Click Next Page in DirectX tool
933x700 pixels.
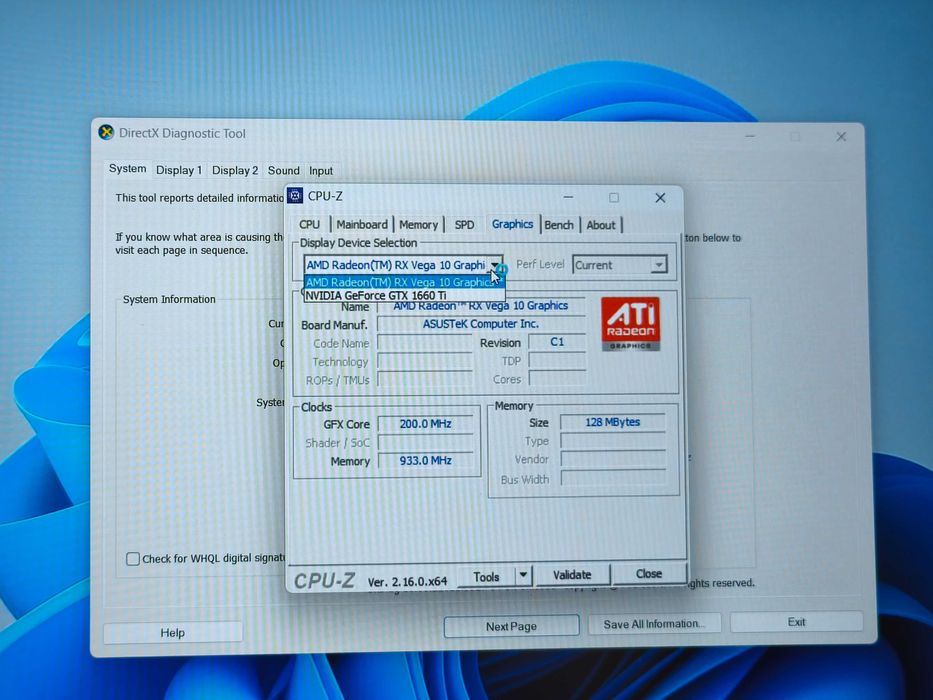point(511,626)
